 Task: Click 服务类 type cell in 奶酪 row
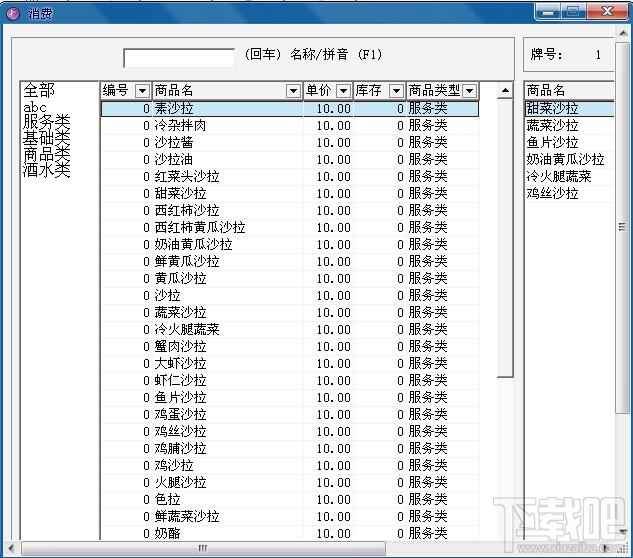point(428,533)
